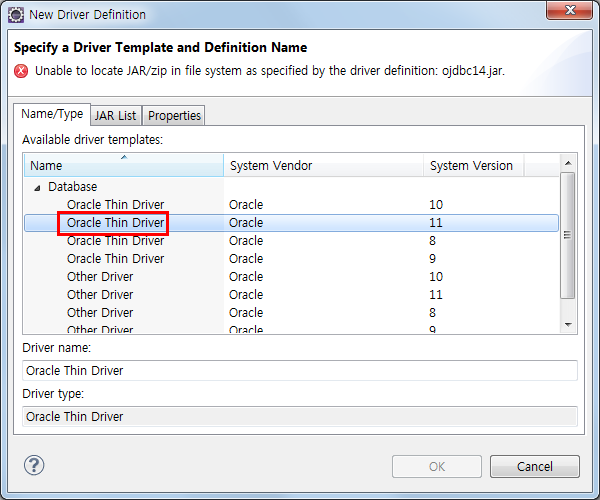Select the Oracle Thin Driver version 10 row
The height and width of the screenshot is (500, 600).
291,205
